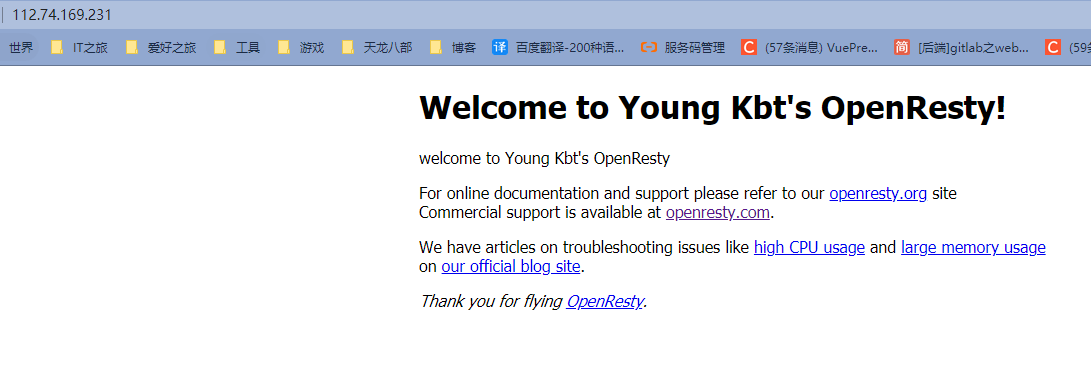The image size is (1091, 371).
Task: Open the [后端]gitlab之web... bookmark
Action: point(962,47)
